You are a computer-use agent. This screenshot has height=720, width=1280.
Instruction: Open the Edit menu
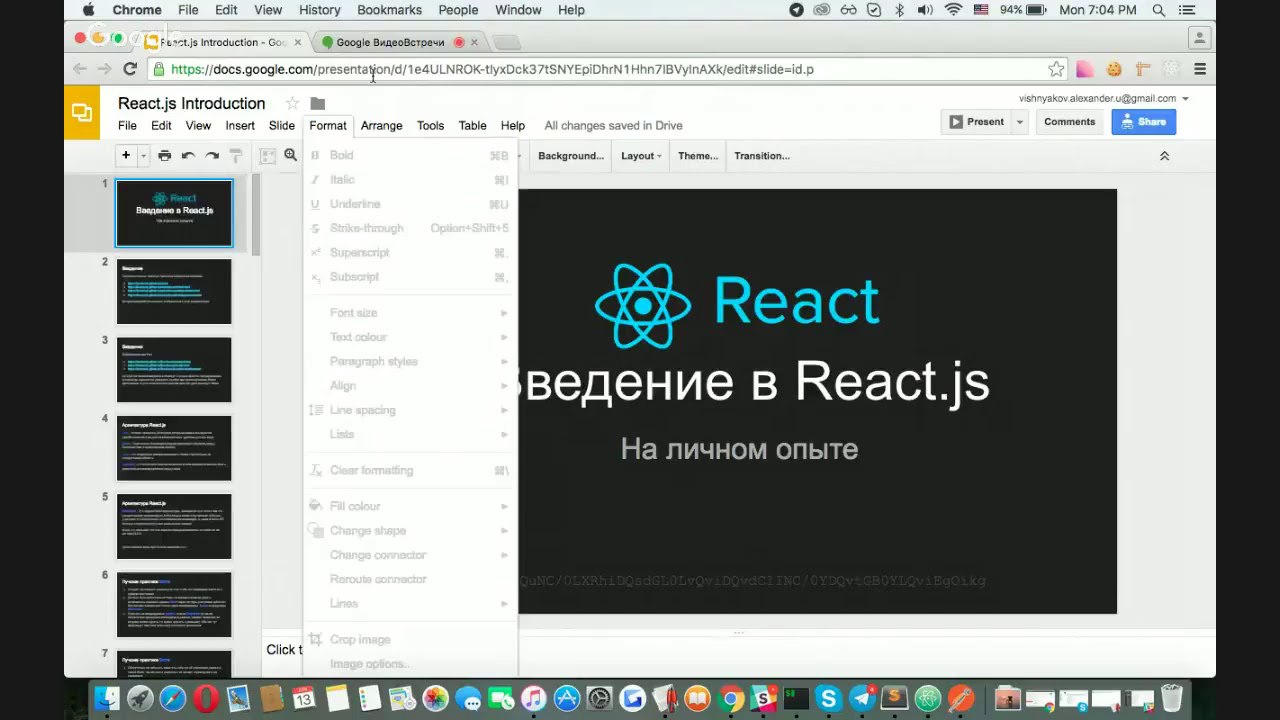pos(161,125)
